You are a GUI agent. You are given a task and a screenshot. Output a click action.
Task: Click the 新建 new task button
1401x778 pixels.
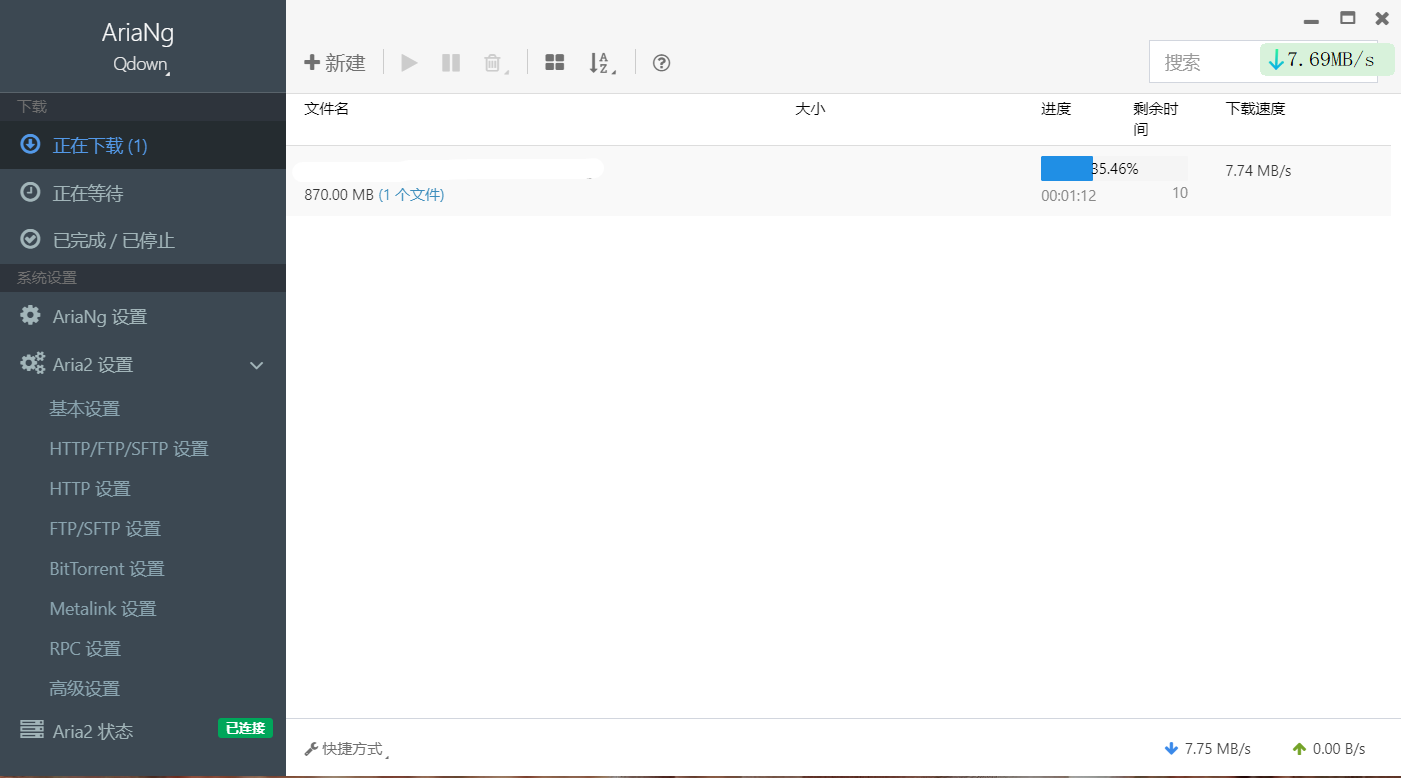(335, 63)
